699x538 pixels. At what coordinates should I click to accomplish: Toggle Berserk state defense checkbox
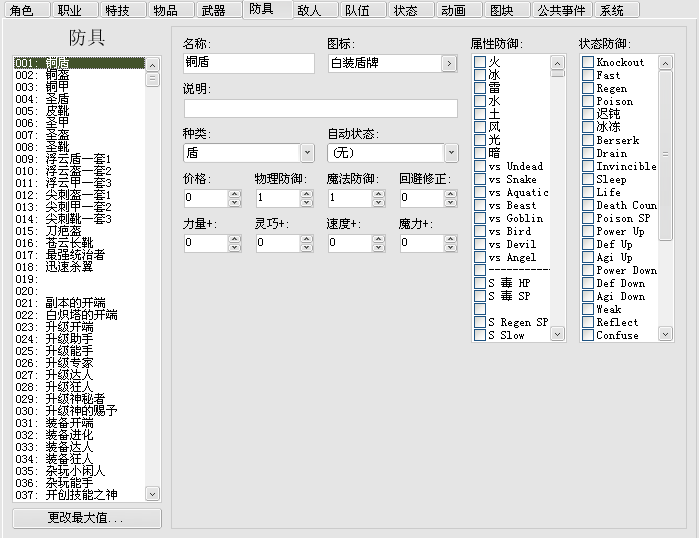click(x=588, y=140)
